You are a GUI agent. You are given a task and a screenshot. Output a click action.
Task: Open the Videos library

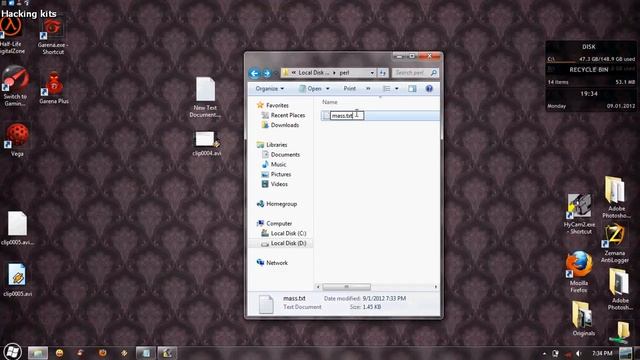pos(279,184)
